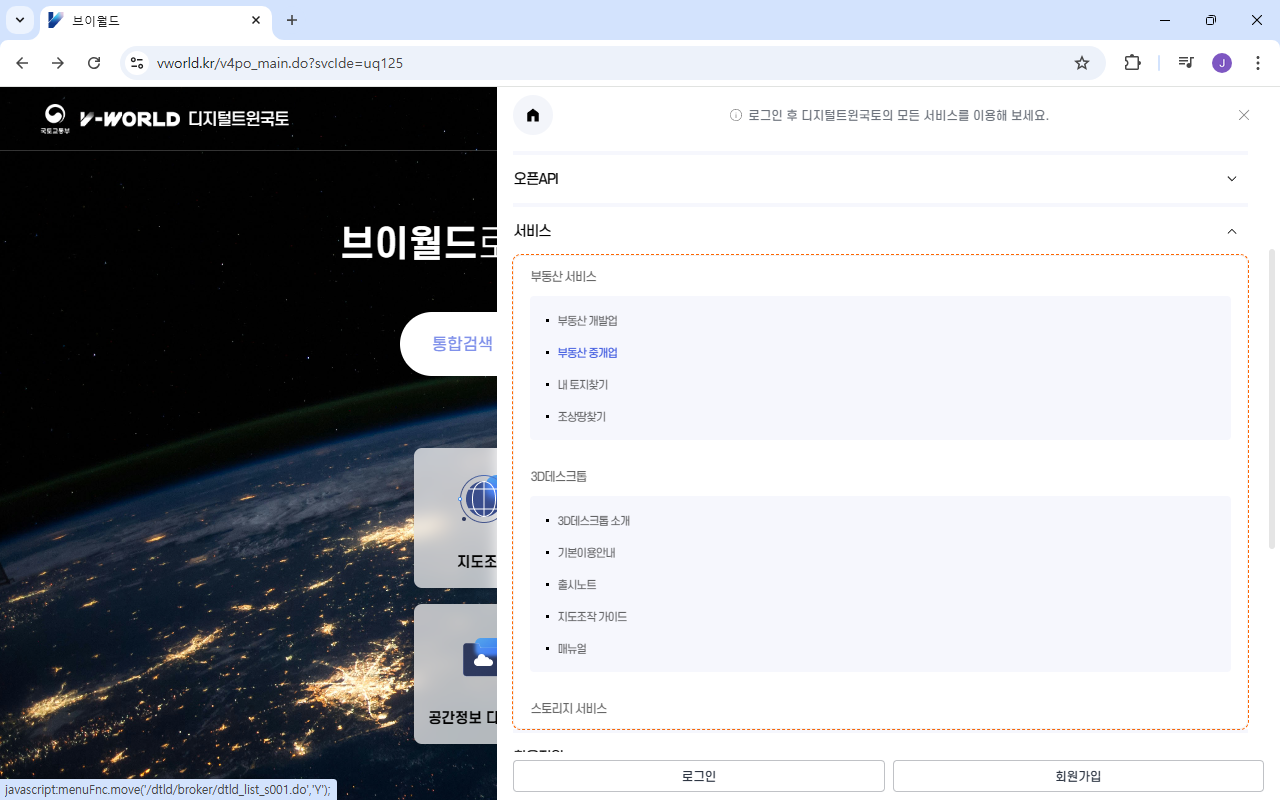Image resolution: width=1280 pixels, height=800 pixels.
Task: Open 기본이용안내 menu item
Action: tap(586, 553)
